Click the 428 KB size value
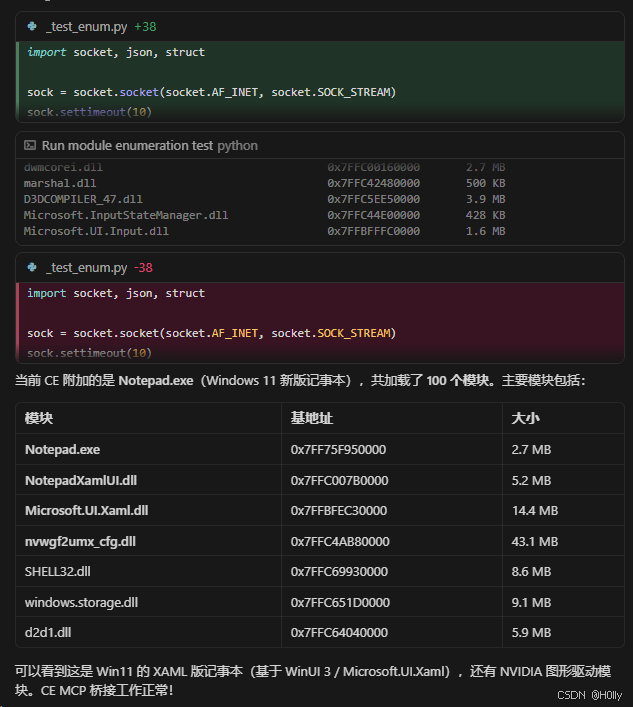The image size is (633, 707). click(485, 215)
